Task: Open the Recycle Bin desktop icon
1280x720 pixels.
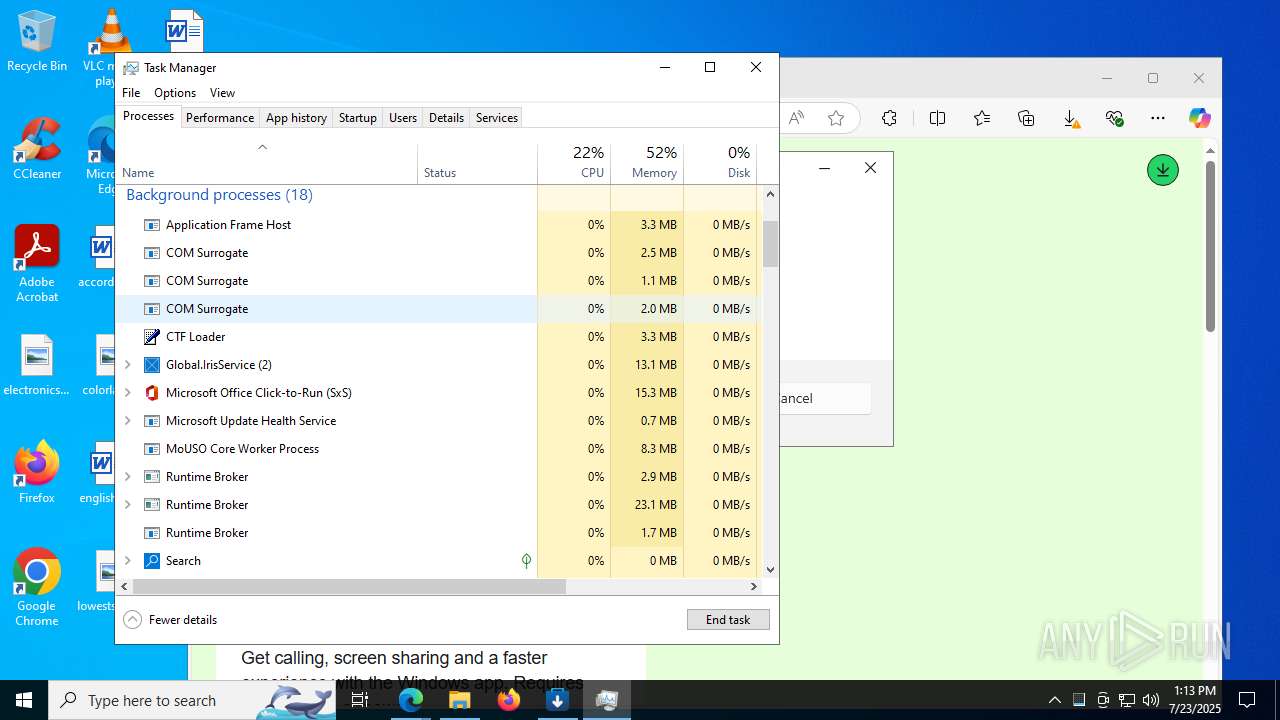Action: (37, 42)
